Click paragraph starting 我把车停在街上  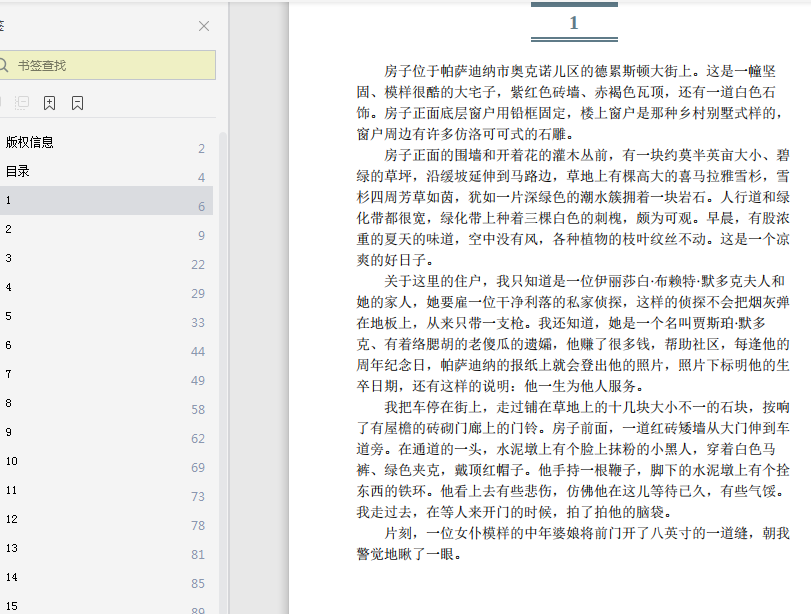[573, 460]
